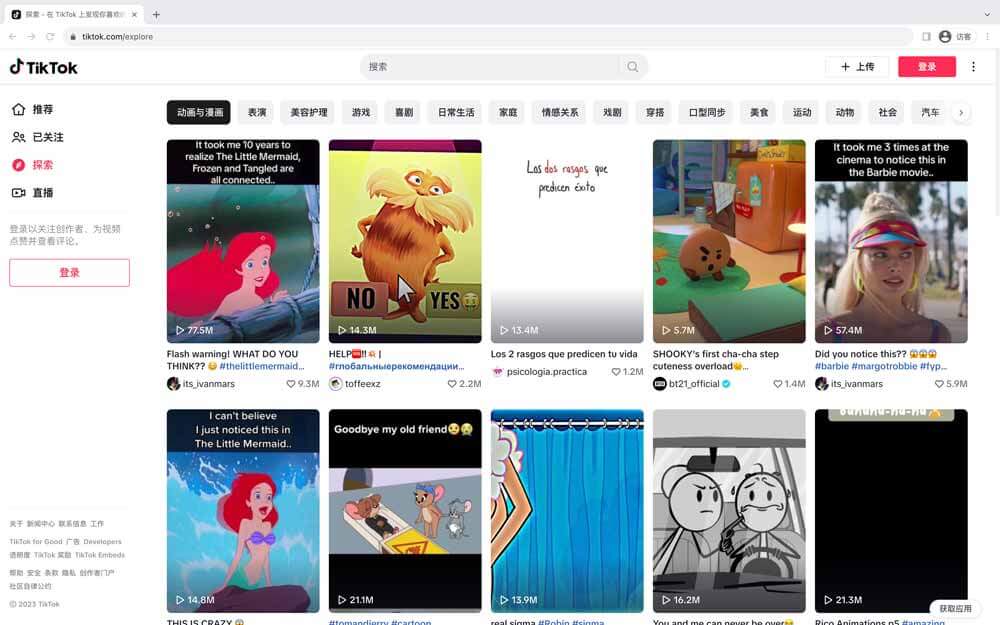The width and height of the screenshot is (1000, 625).
Task: Select the 动画与漫画 category tab
Action: coord(200,112)
